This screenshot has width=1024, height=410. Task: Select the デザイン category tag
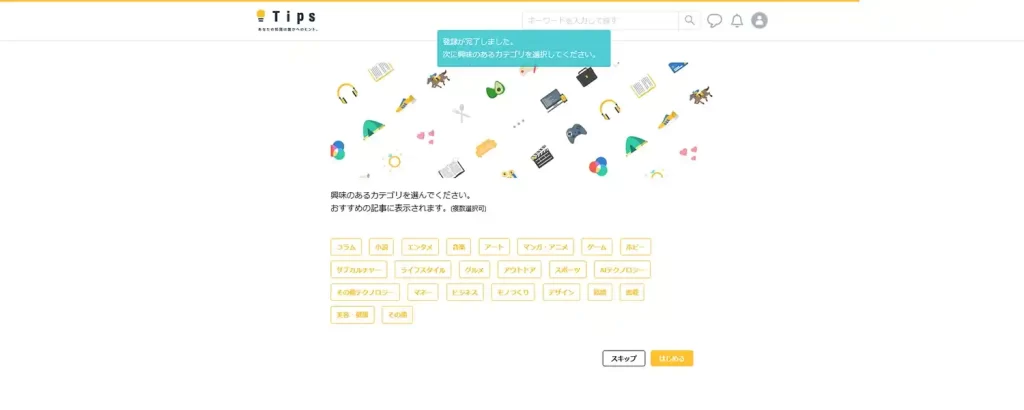[x=562, y=292]
